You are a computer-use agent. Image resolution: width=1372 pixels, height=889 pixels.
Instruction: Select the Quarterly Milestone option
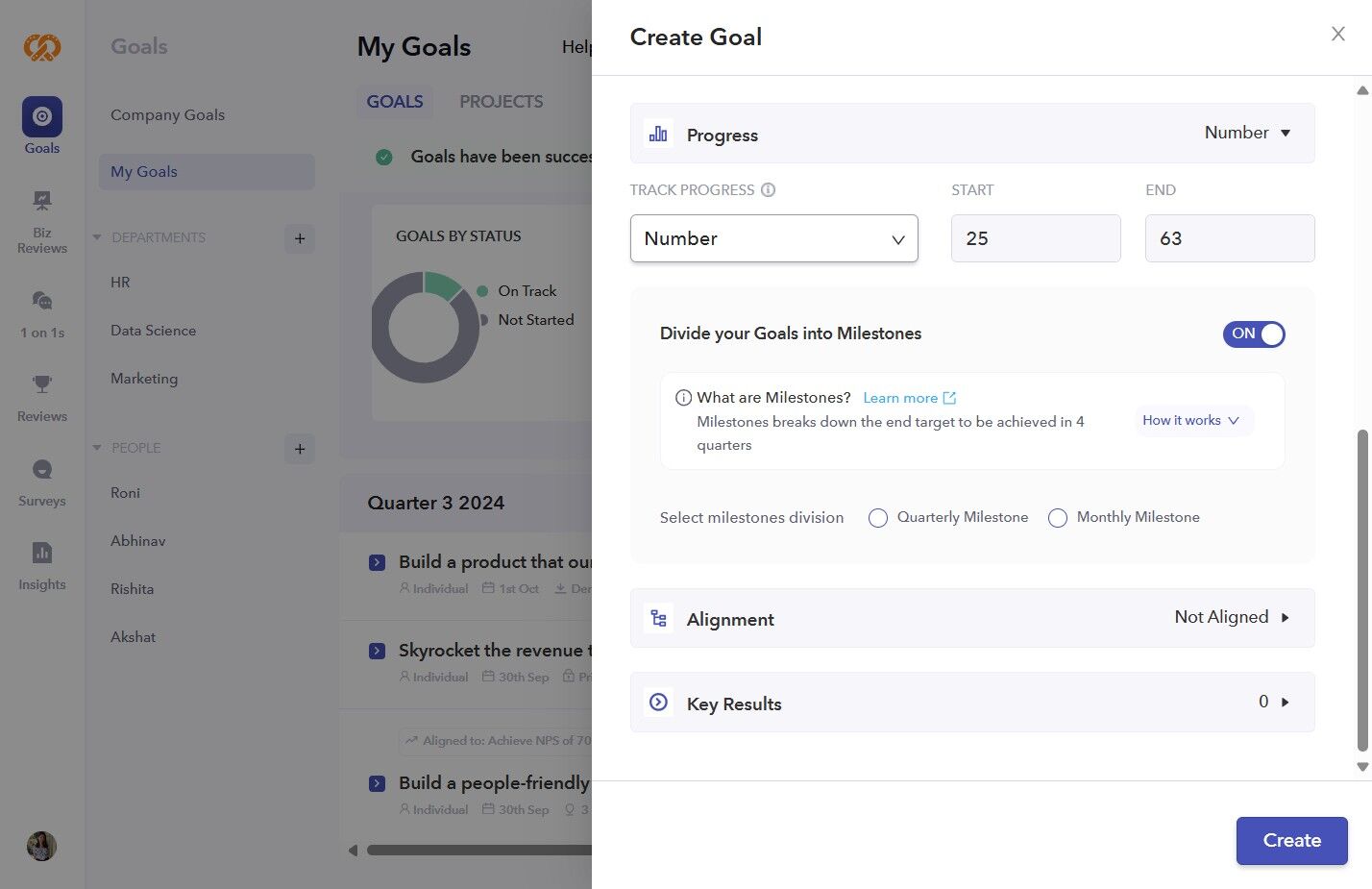[x=878, y=518]
